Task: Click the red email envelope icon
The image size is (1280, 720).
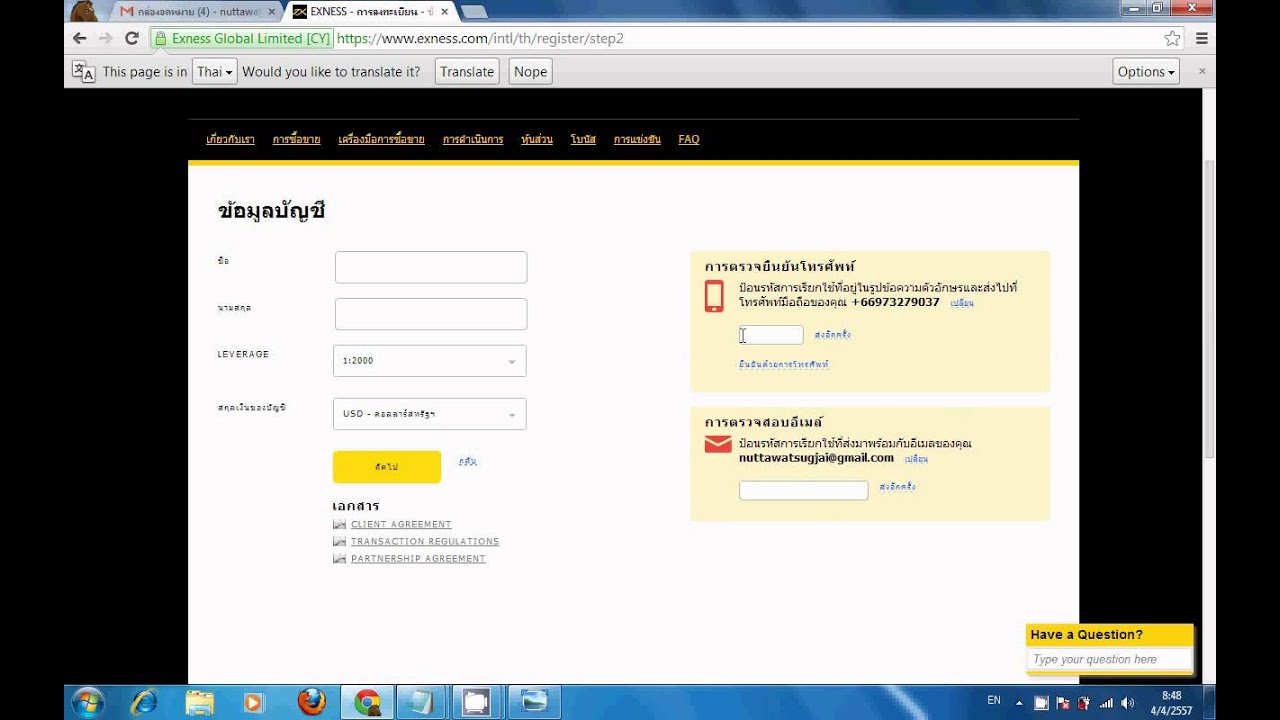Action: tap(718, 444)
